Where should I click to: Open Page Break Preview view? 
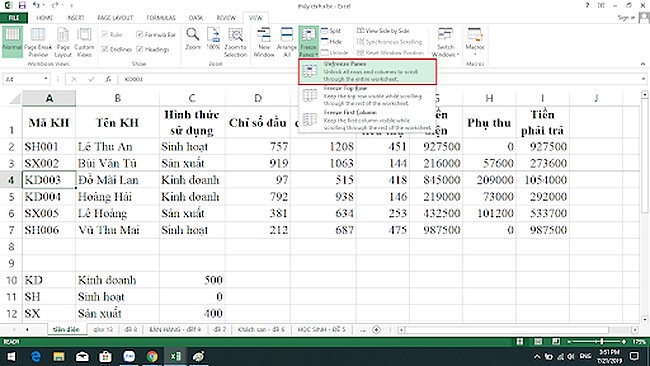[x=38, y=42]
